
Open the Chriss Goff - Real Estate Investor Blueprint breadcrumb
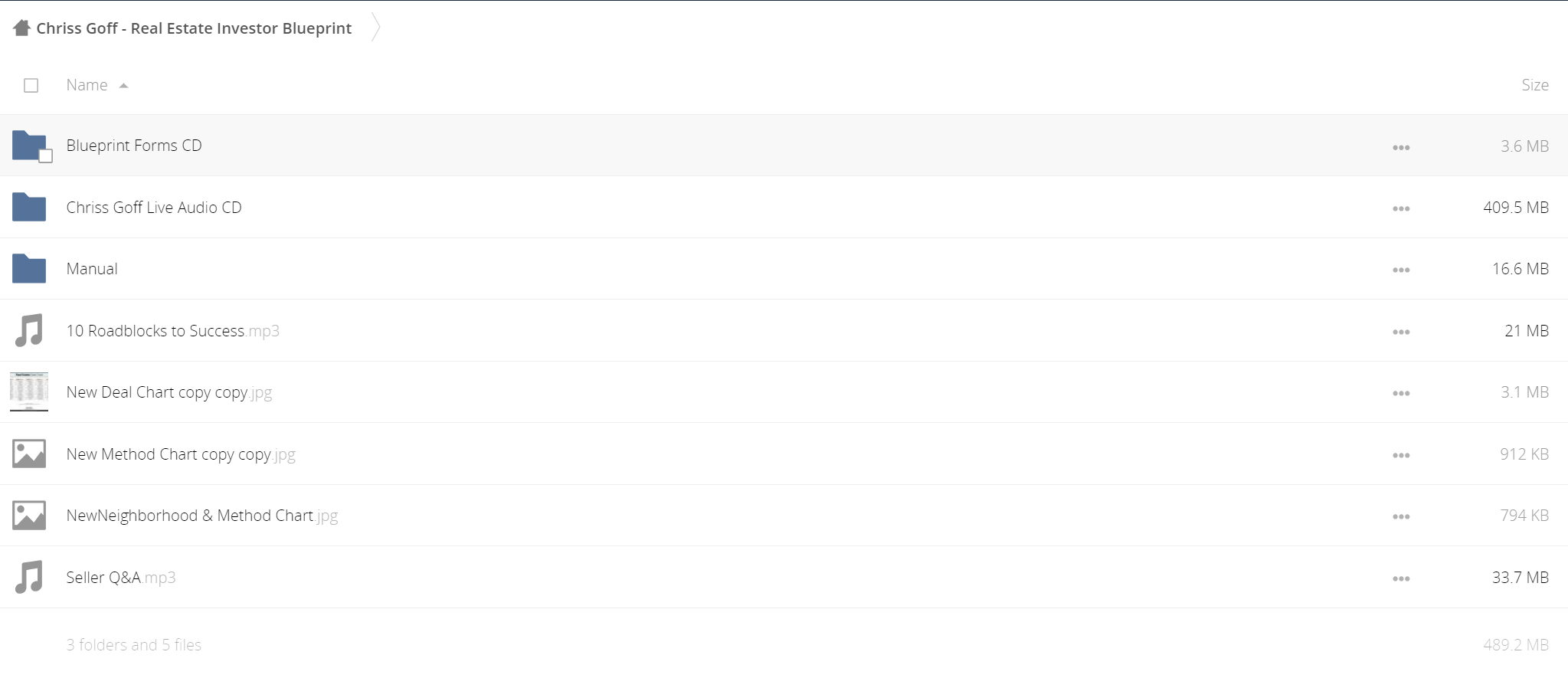[194, 28]
